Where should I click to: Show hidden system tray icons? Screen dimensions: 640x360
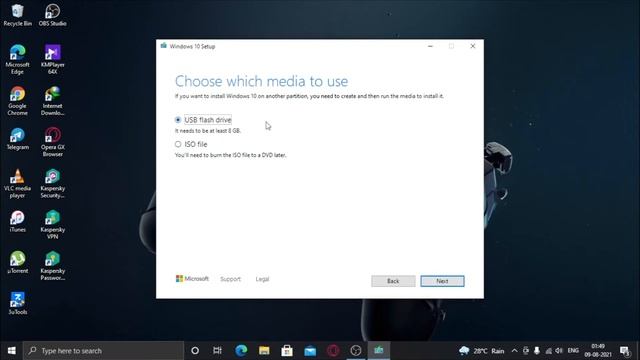[x=514, y=351]
